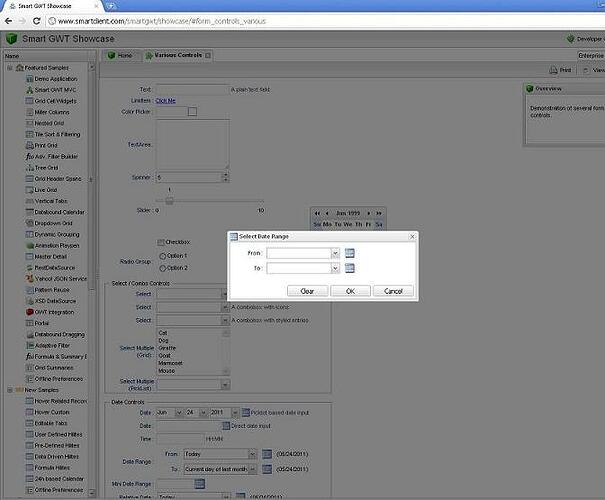The height and width of the screenshot is (500, 605).
Task: Click the 'Click Me' link item
Action: coord(166,101)
